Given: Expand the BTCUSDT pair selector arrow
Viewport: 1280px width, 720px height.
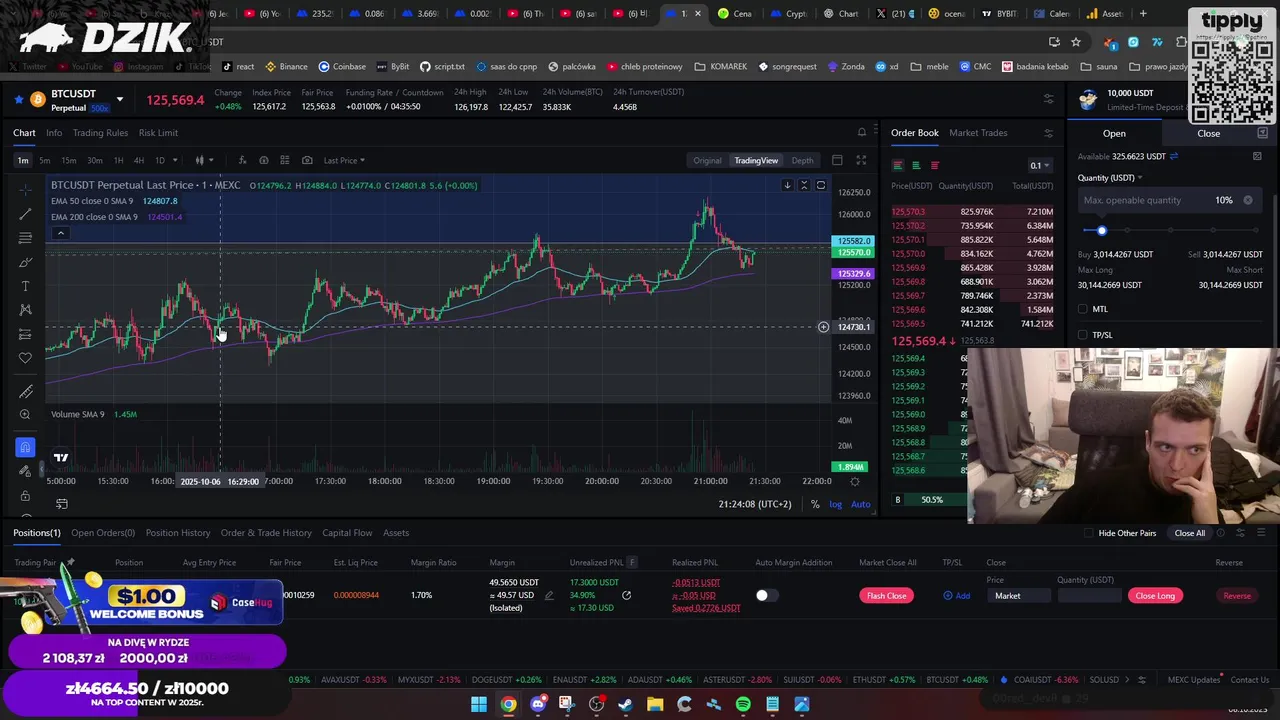Looking at the screenshot, I should pyautogui.click(x=119, y=99).
